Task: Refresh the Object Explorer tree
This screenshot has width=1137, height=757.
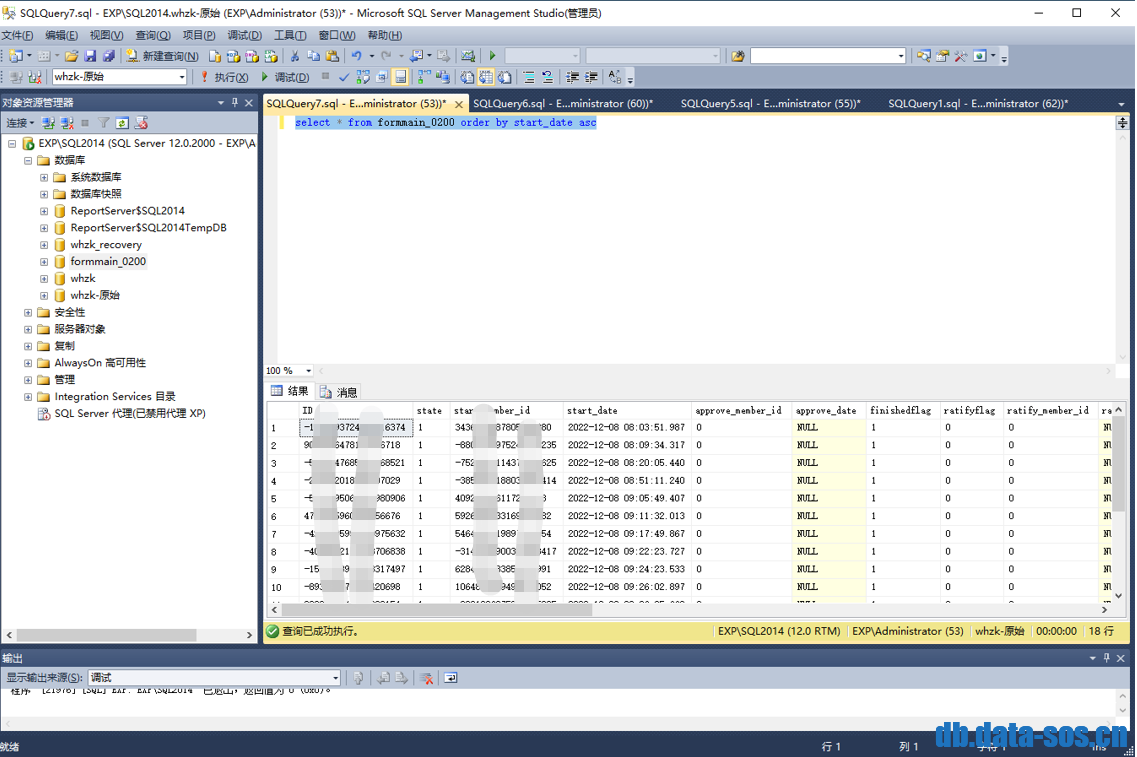Action: coord(122,123)
